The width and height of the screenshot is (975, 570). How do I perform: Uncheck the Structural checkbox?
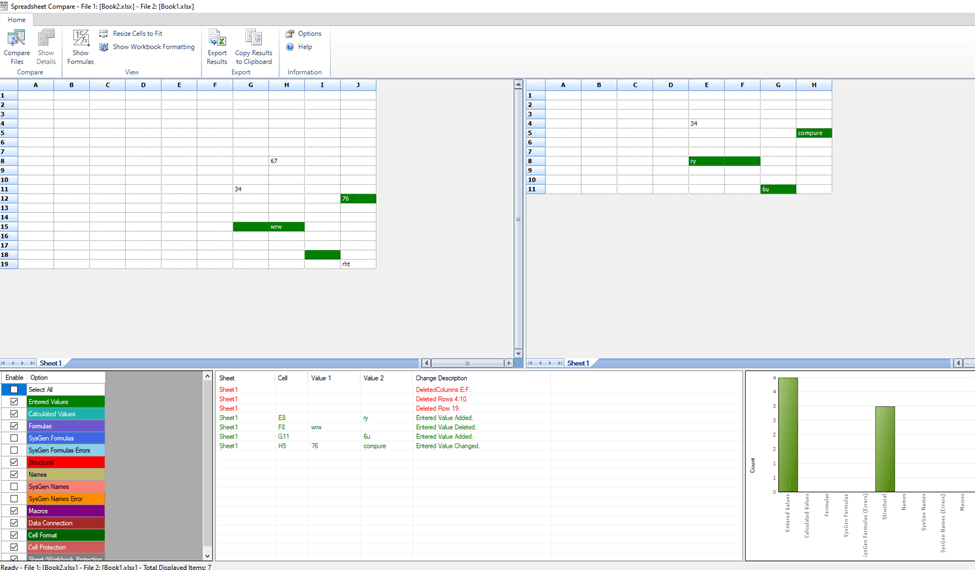click(14, 462)
